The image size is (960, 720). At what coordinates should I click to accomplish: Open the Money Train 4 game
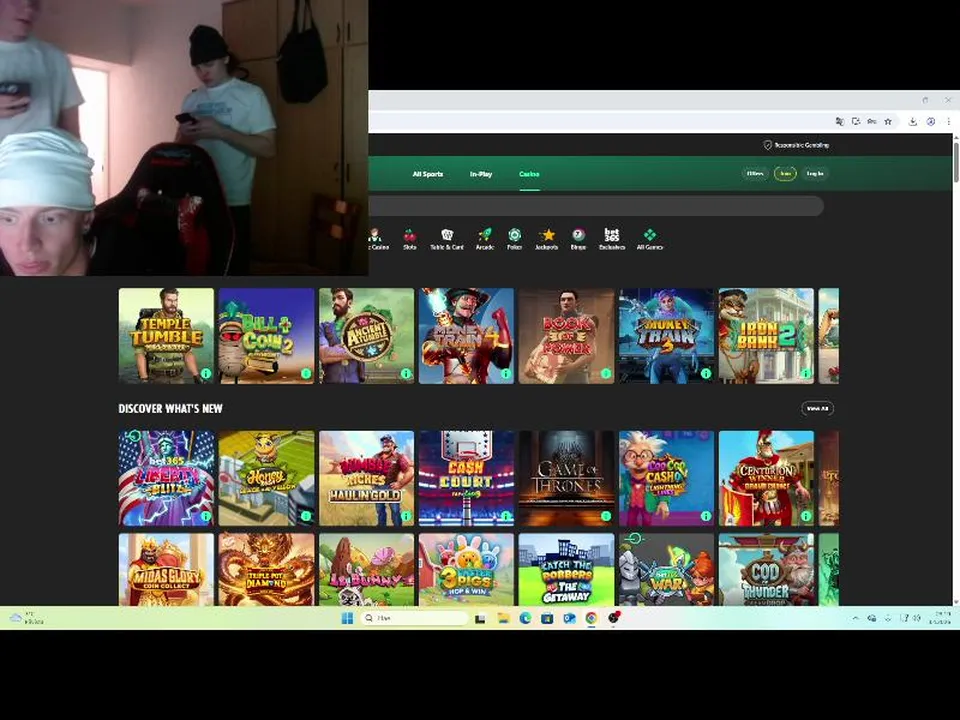tap(466, 336)
